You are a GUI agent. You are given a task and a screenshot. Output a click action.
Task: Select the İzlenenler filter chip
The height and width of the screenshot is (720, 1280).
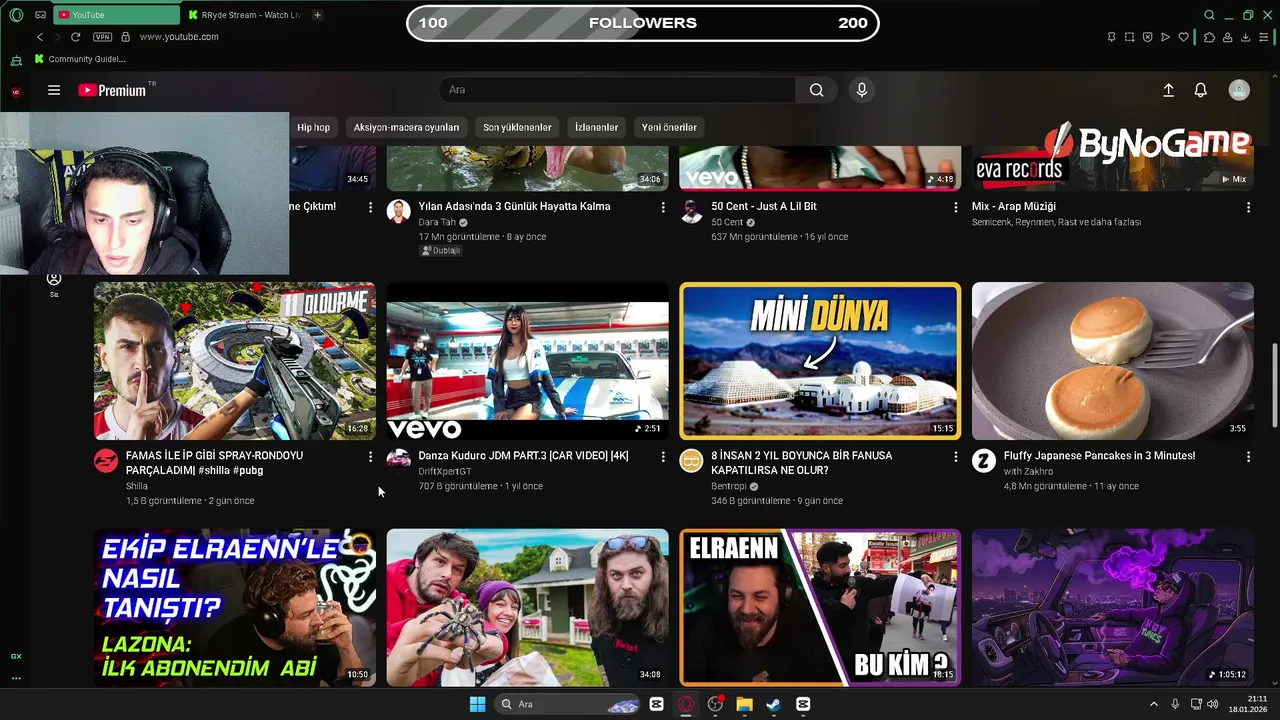coord(596,127)
